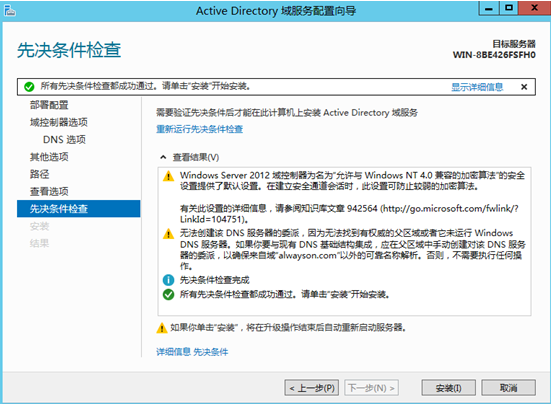This screenshot has width=551, height=404.
Task: Click 重新运行先决条件检查 link
Action: [199, 129]
